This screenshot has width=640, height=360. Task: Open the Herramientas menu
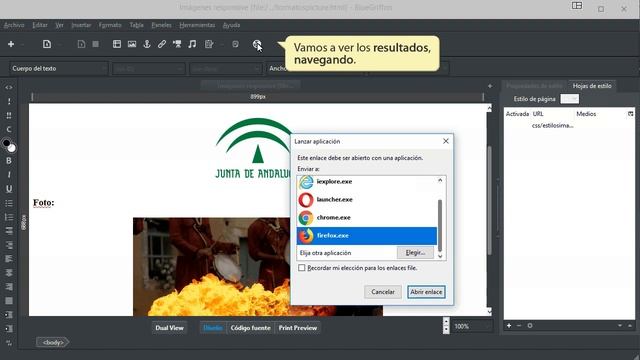click(x=197, y=25)
